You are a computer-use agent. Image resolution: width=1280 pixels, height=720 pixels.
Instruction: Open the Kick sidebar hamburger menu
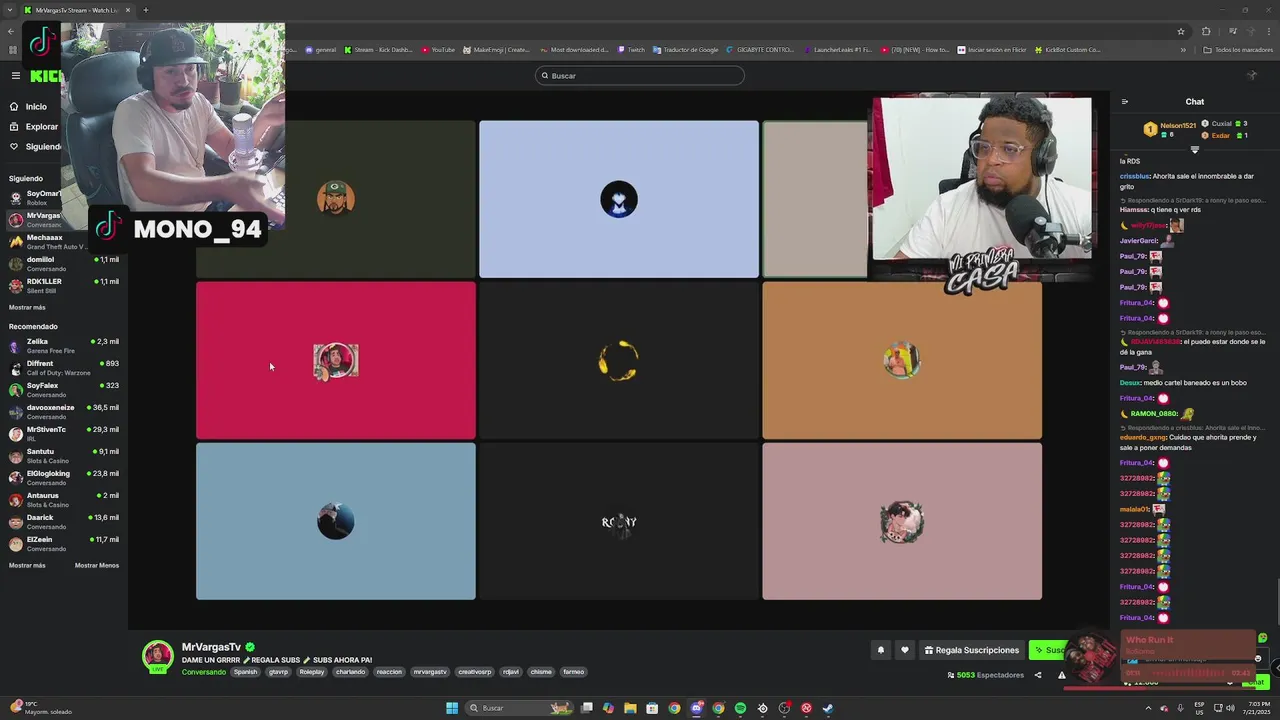[x=15, y=76]
